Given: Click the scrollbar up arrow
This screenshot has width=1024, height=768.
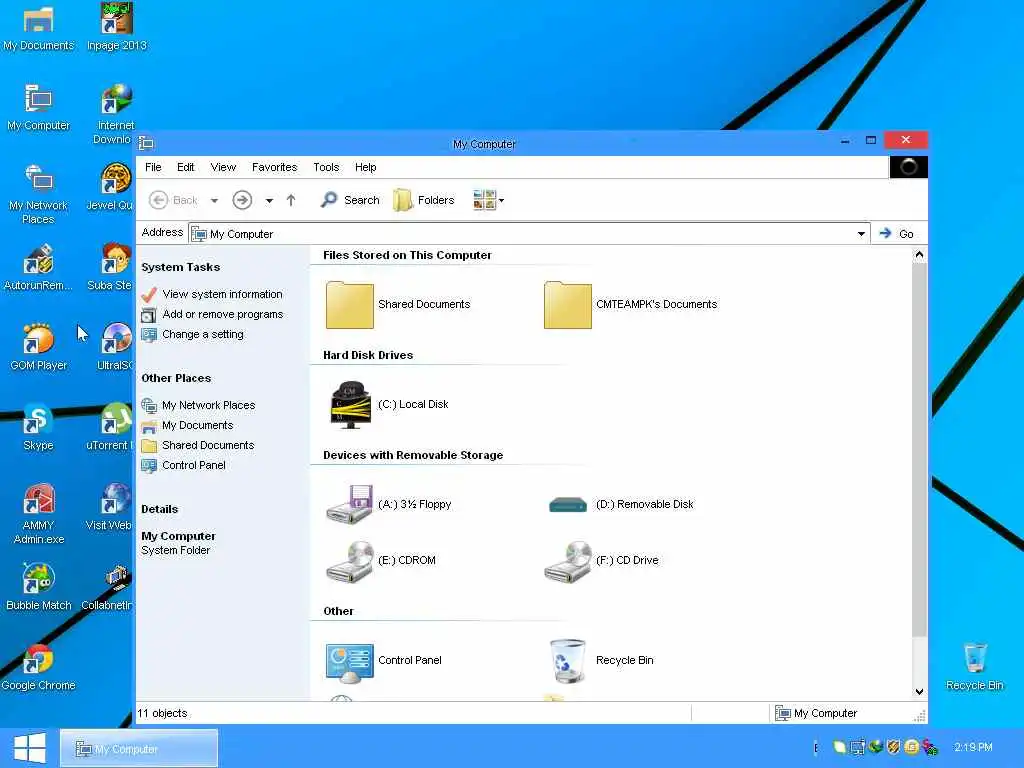Looking at the screenshot, I should [x=920, y=255].
